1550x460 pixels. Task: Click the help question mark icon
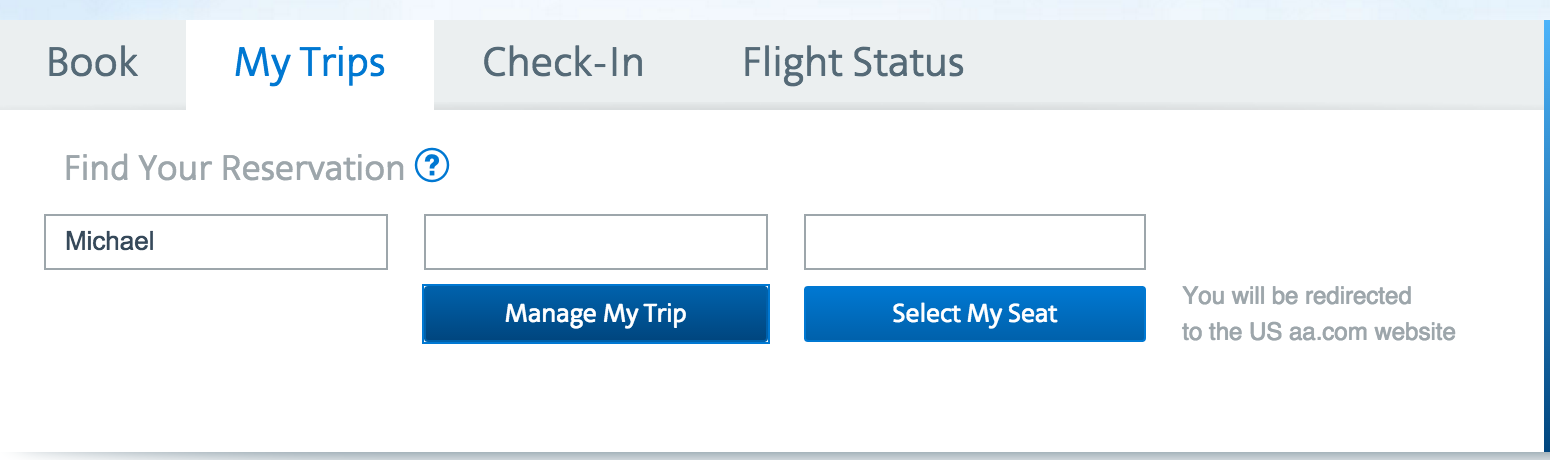pos(432,166)
